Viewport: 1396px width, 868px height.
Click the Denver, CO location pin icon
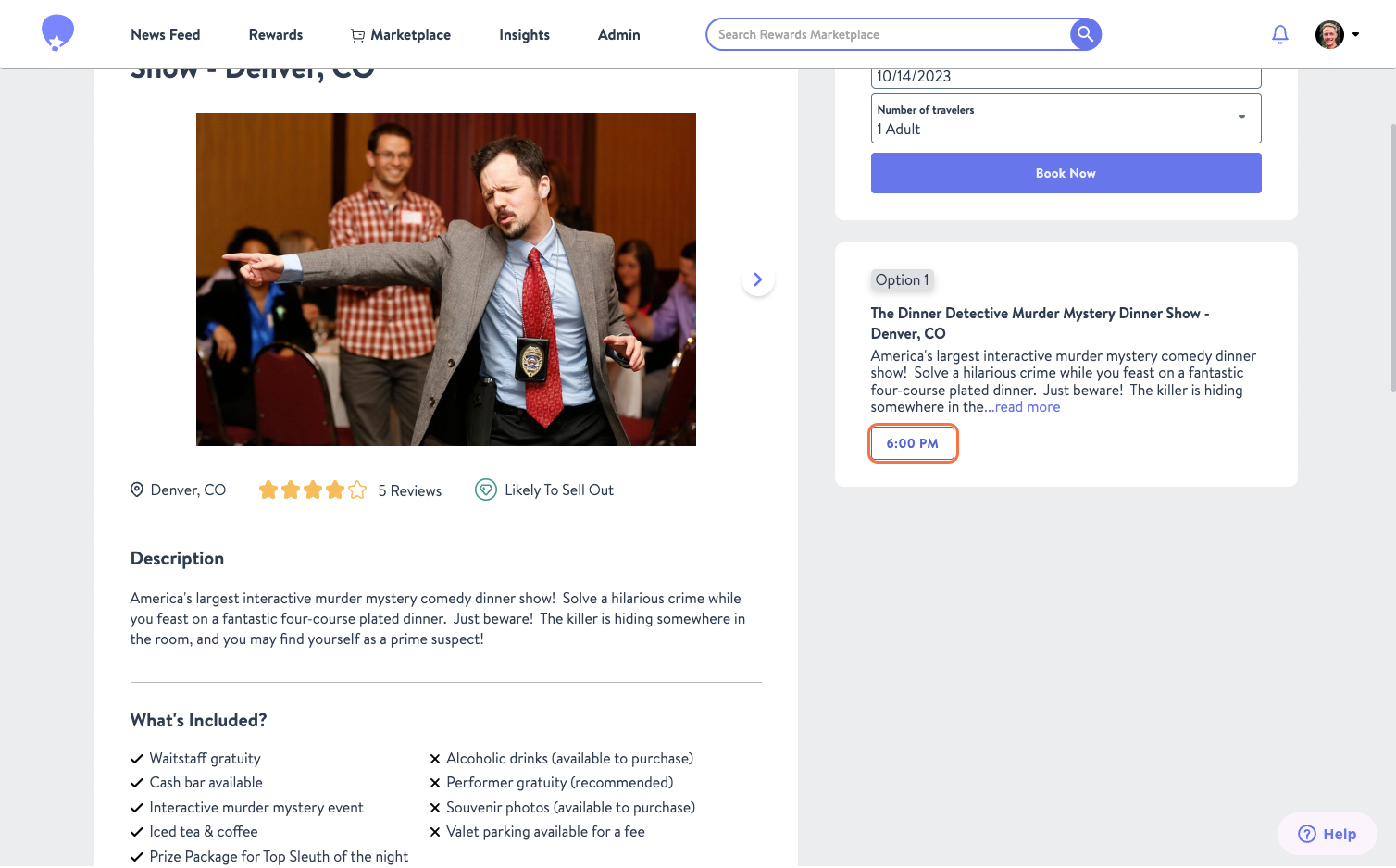coord(137,490)
